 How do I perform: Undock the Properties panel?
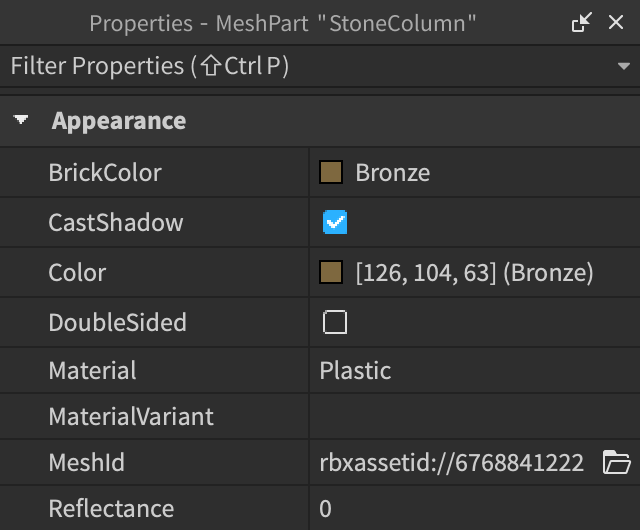coord(581,23)
